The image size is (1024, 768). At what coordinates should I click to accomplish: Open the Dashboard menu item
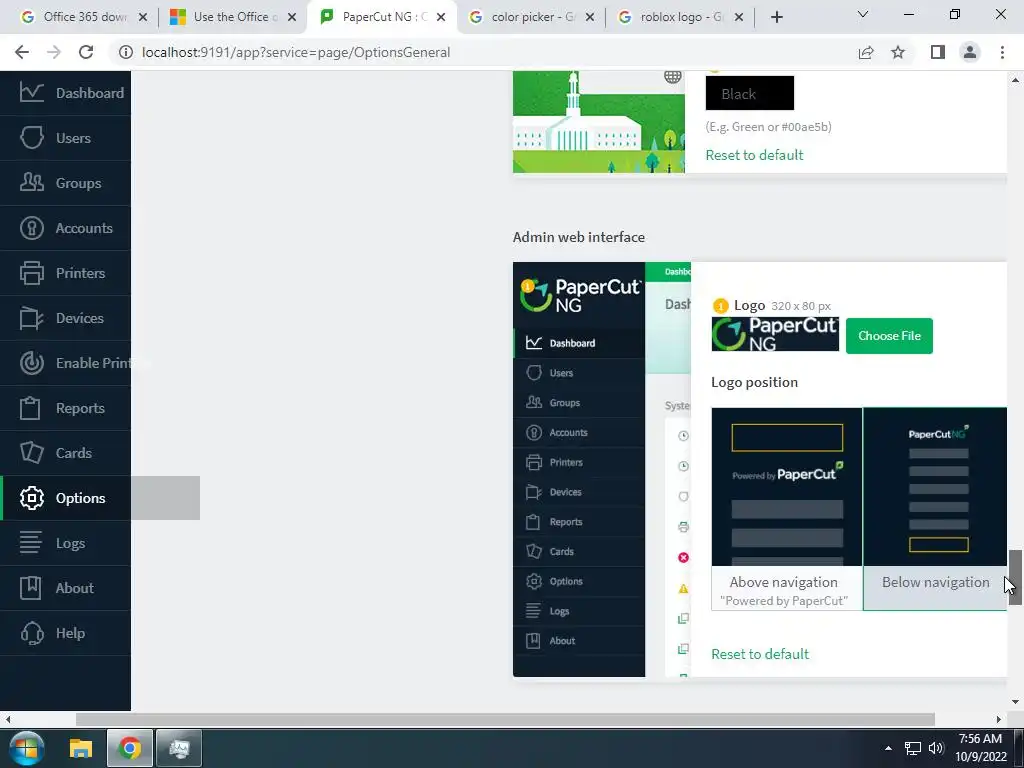coord(65,93)
